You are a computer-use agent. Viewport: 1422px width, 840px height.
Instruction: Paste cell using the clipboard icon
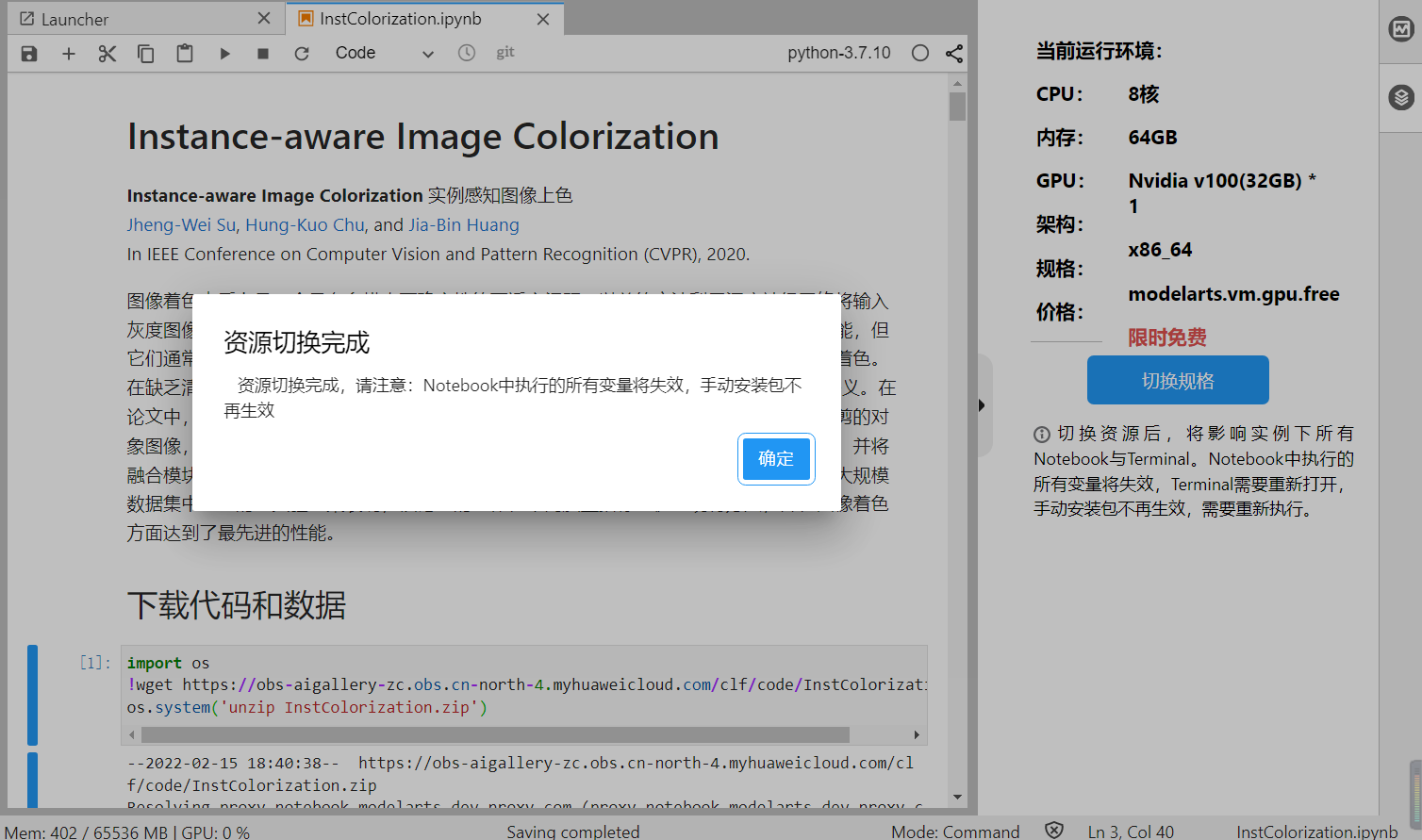185,54
